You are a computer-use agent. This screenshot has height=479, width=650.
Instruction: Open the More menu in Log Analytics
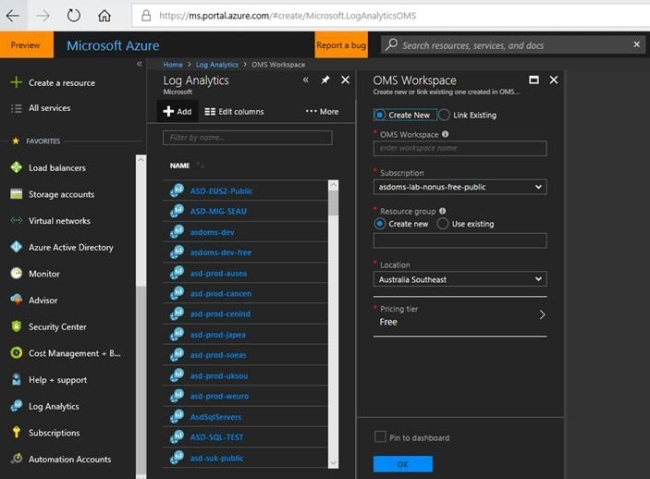pos(322,111)
